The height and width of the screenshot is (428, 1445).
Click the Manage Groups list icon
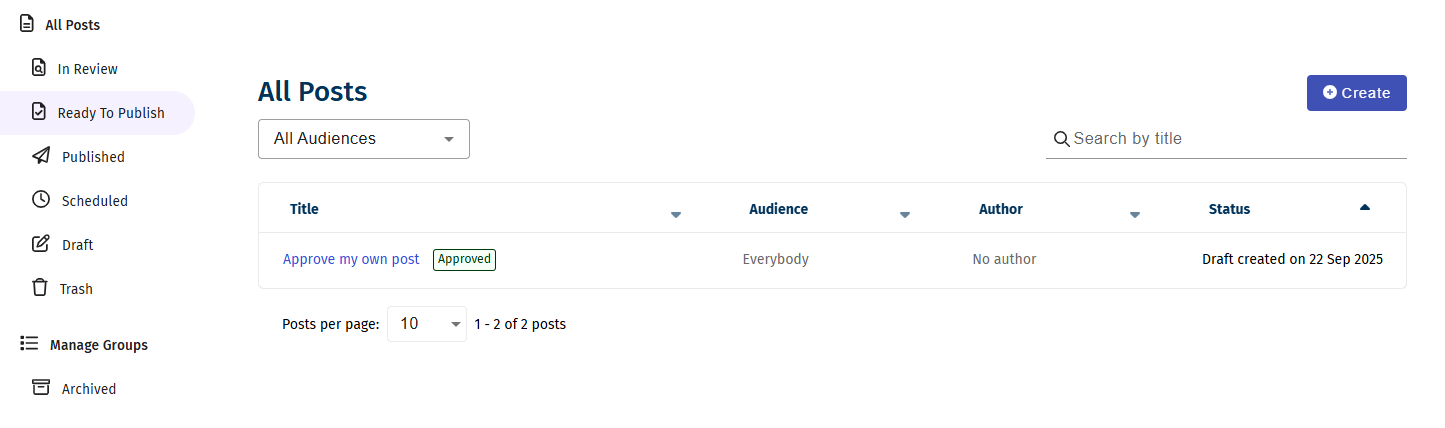point(29,344)
